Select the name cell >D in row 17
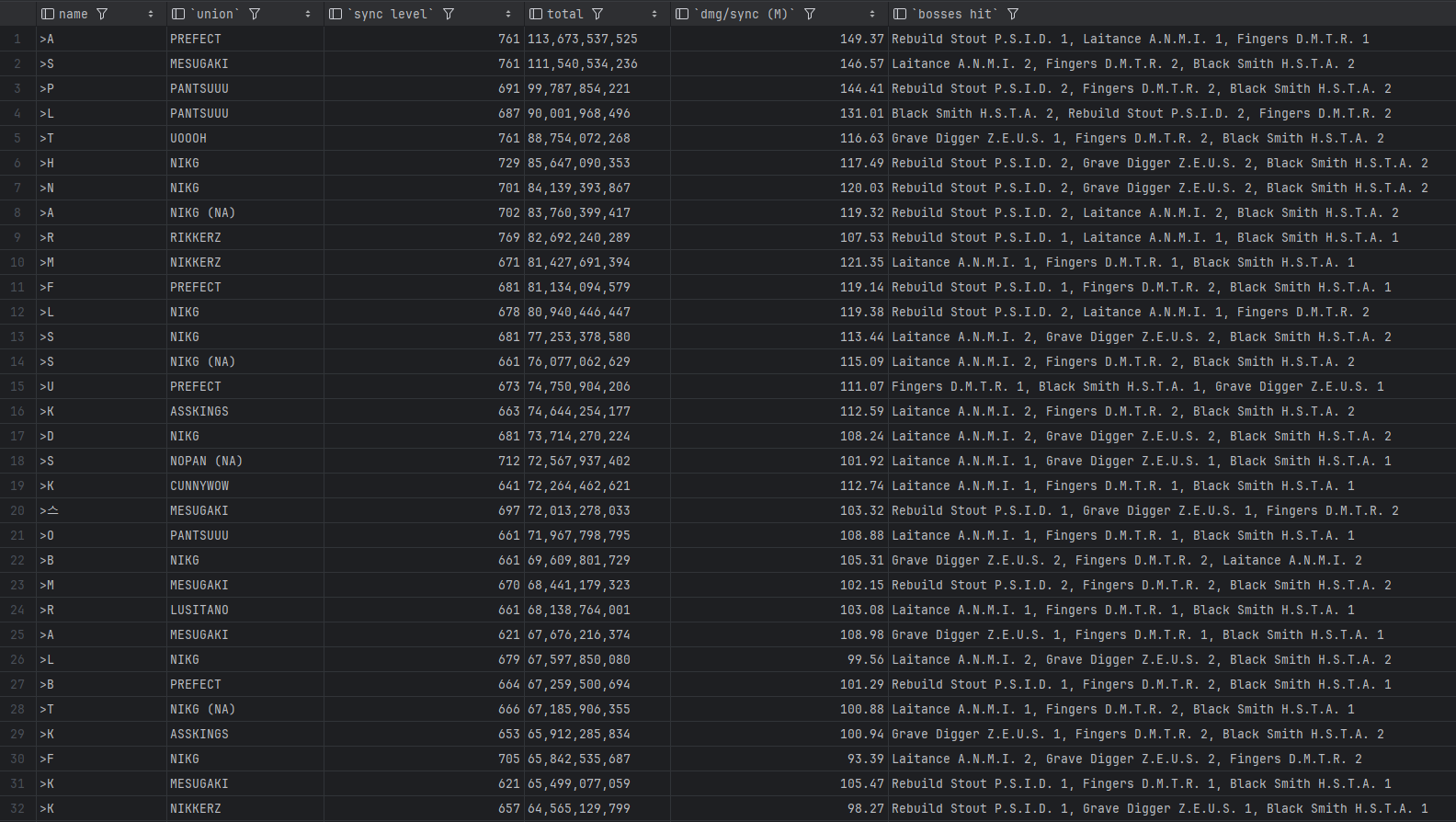The height and width of the screenshot is (822, 1456). [101, 436]
